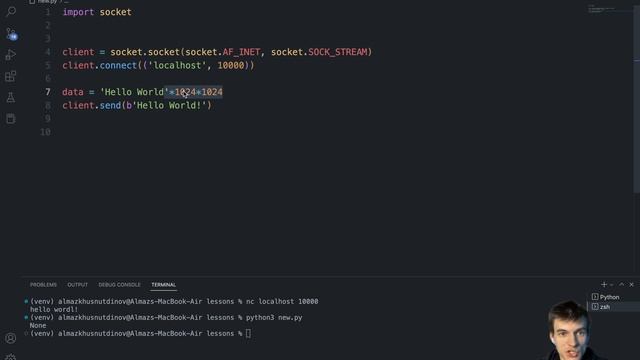640x360 pixels.
Task: Click the editor vertical scrollbar
Action: point(637,98)
